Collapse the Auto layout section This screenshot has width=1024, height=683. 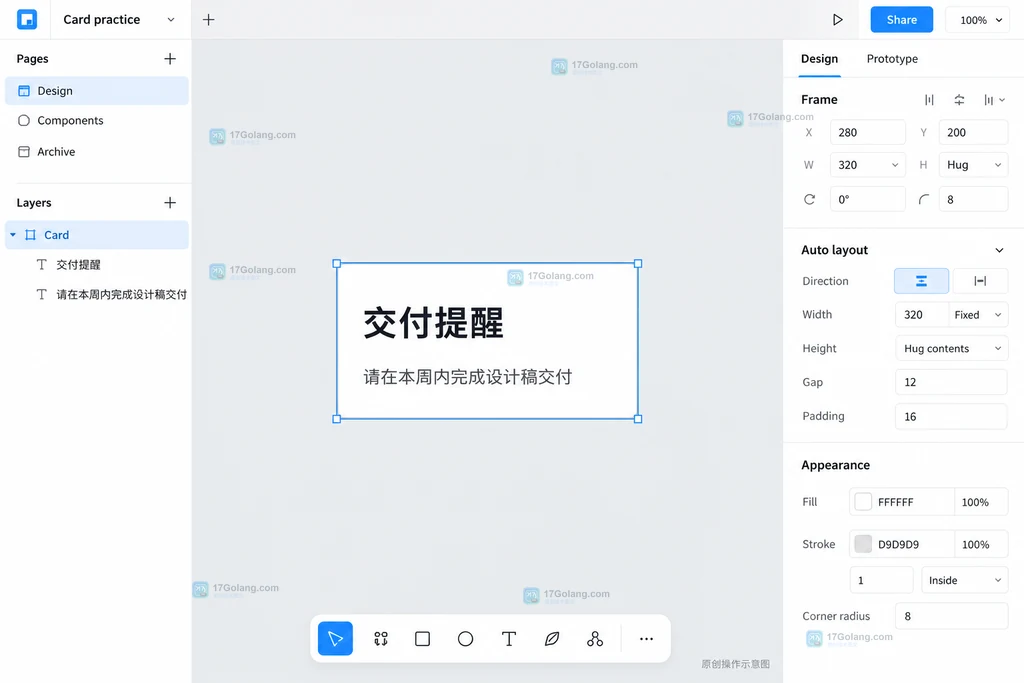[x=999, y=250]
